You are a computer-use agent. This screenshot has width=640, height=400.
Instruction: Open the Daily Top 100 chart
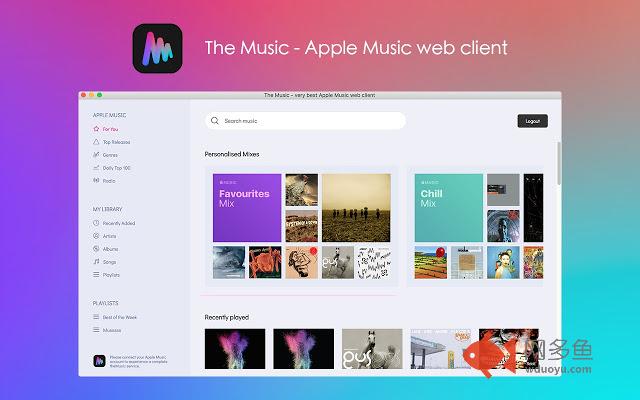(111, 168)
